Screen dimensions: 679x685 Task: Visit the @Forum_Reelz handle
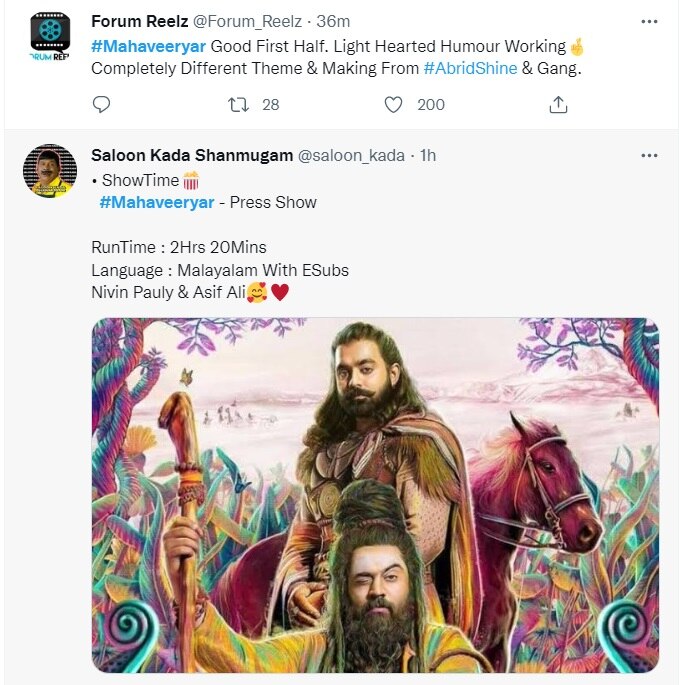click(x=245, y=20)
